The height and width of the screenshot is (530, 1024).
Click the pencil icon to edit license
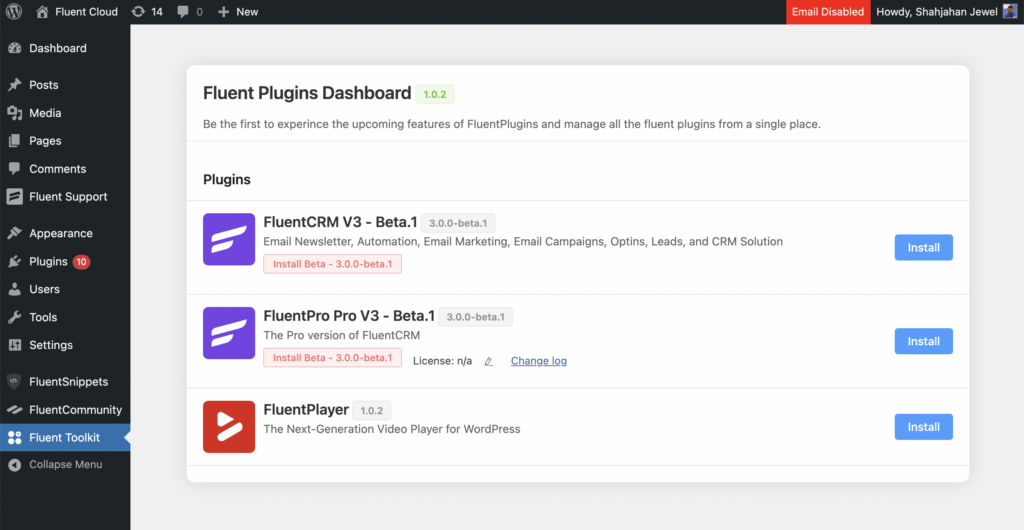(488, 361)
